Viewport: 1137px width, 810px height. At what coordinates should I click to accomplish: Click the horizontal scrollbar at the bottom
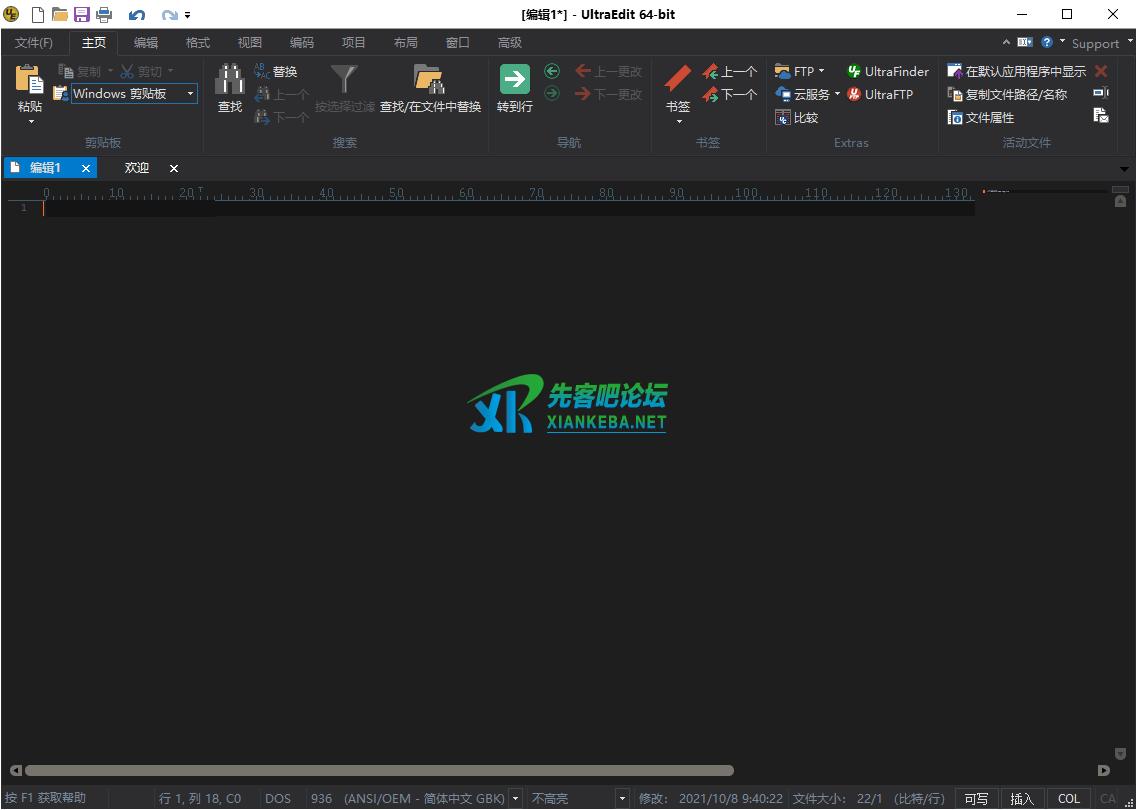(380, 770)
